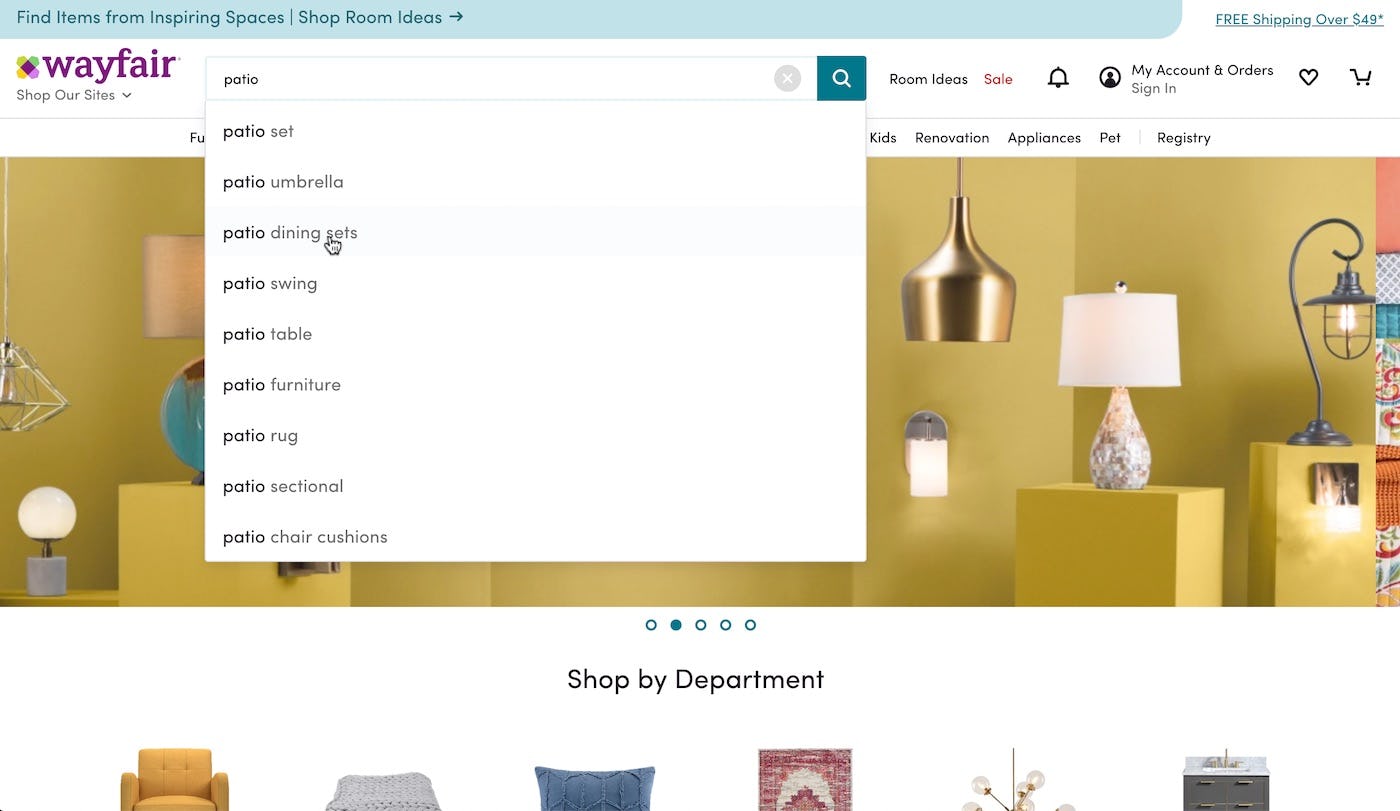Open the Appliances menu item

[x=1044, y=138]
